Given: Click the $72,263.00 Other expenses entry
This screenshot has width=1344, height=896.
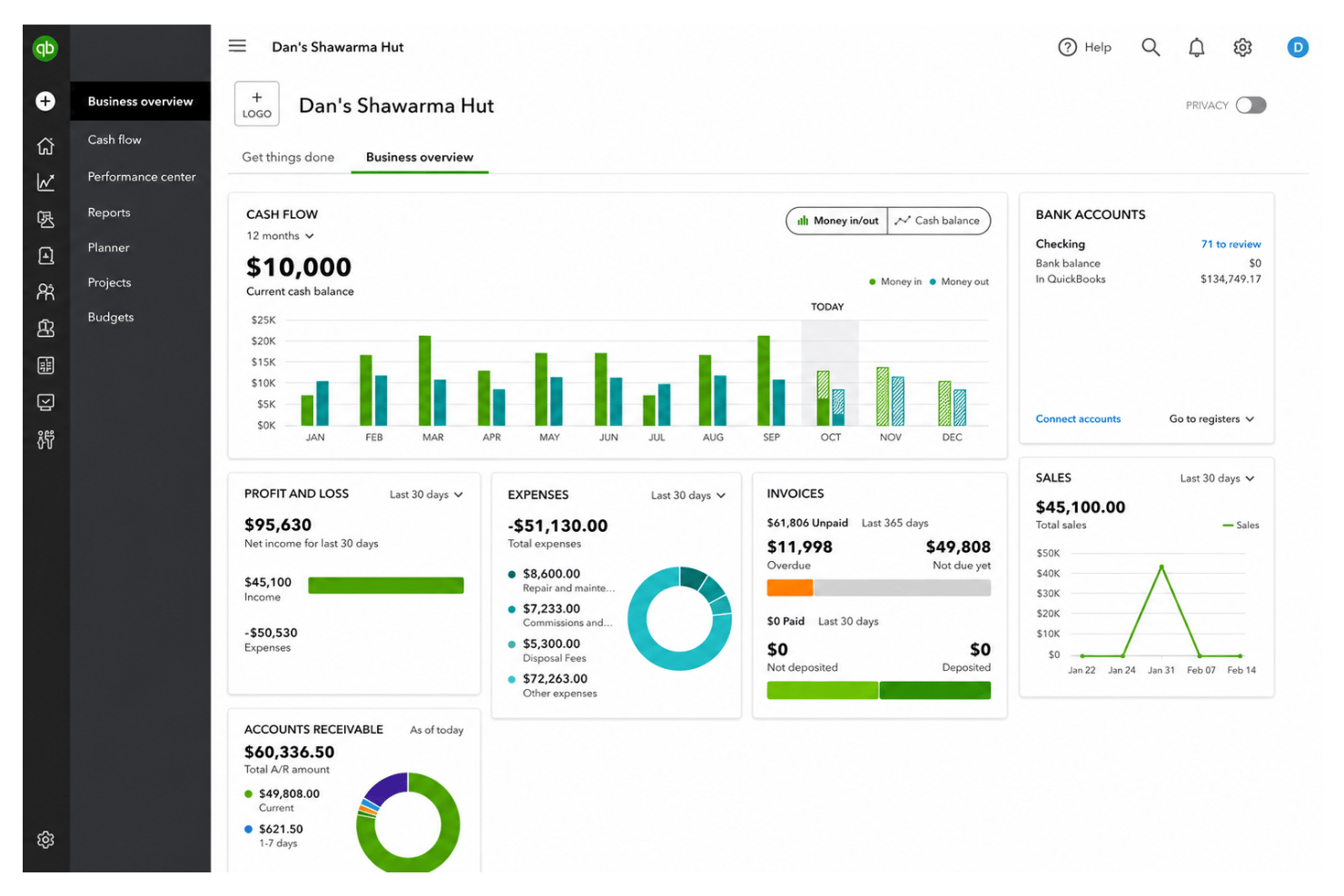Looking at the screenshot, I should 553,685.
